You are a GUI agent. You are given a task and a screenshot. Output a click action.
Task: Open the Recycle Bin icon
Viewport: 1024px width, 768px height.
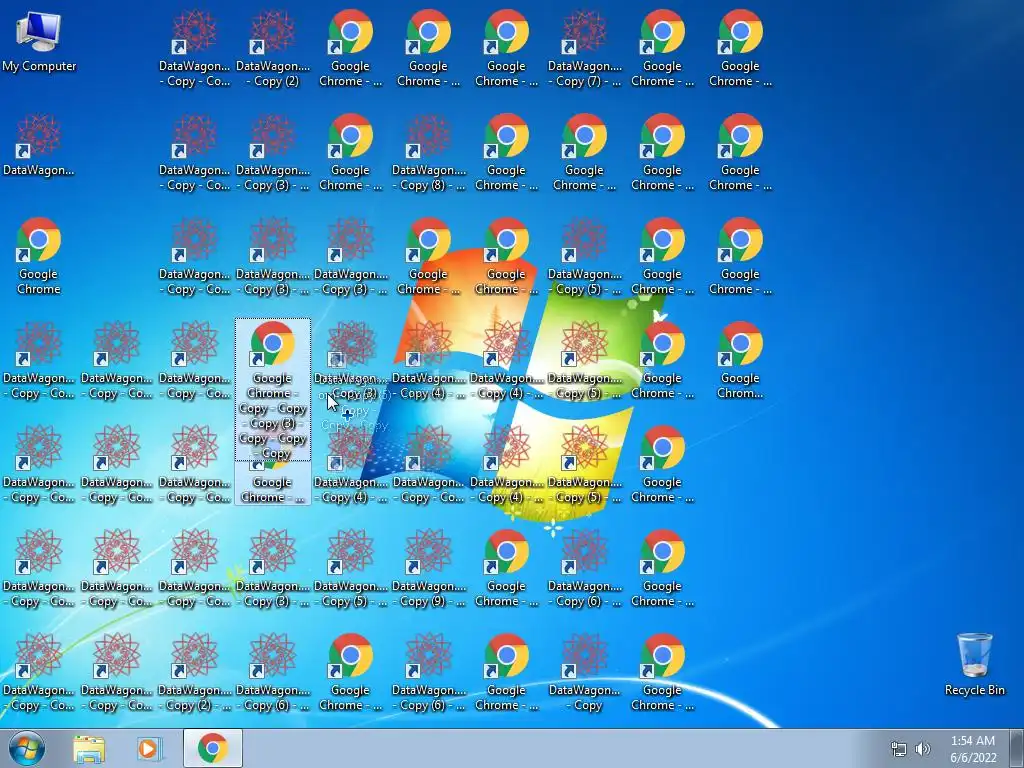click(974, 664)
